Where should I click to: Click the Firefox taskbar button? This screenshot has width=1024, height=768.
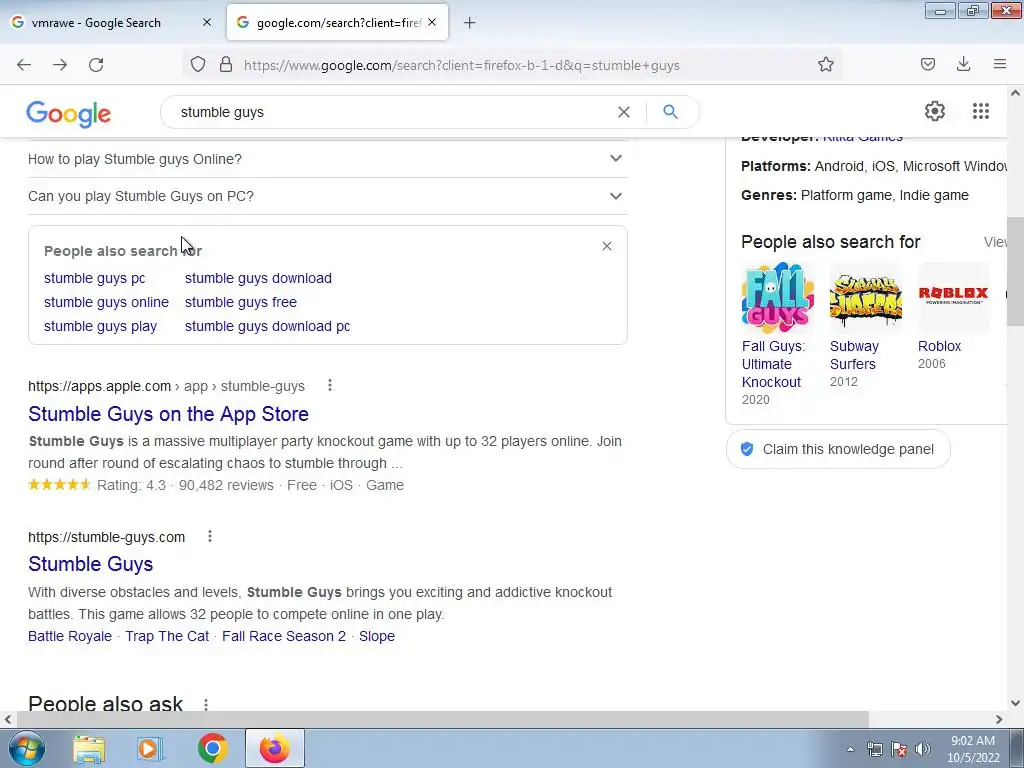click(275, 748)
